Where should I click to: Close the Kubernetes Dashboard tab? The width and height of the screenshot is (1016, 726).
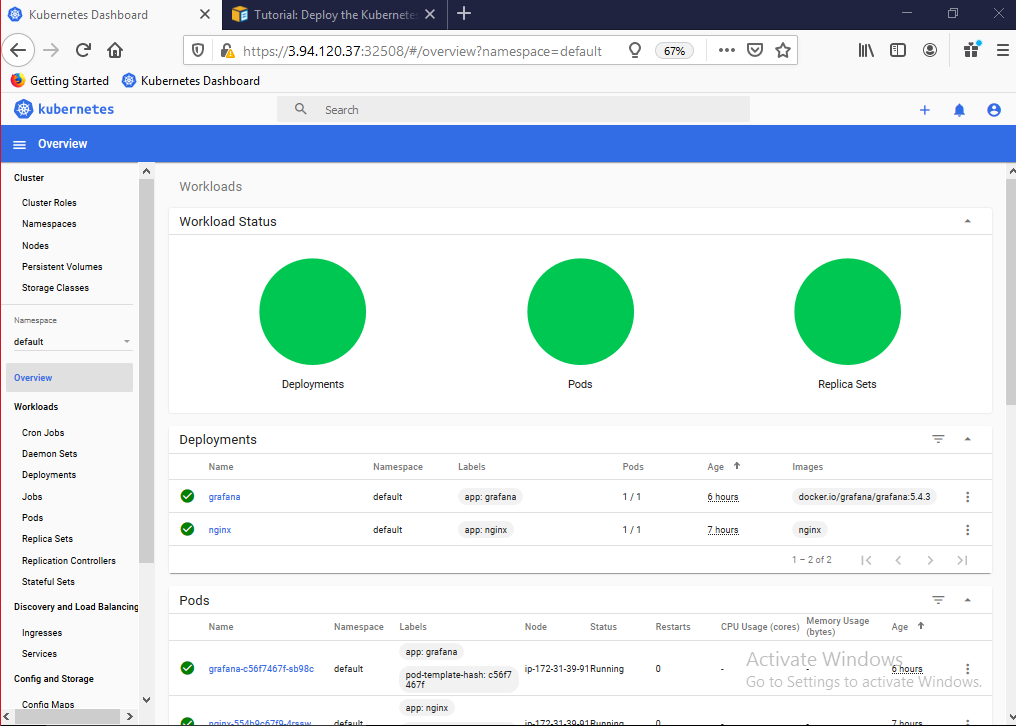[205, 14]
